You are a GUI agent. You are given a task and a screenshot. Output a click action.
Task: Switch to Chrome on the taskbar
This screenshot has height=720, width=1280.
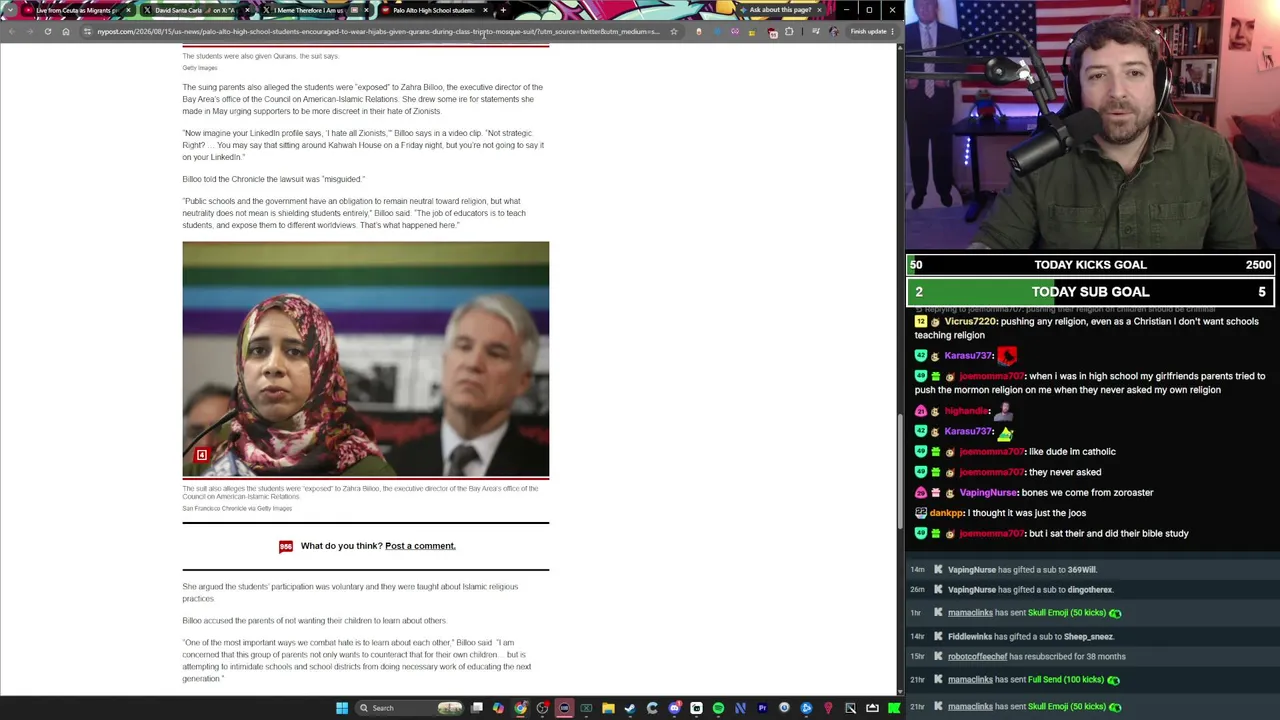tap(520, 708)
